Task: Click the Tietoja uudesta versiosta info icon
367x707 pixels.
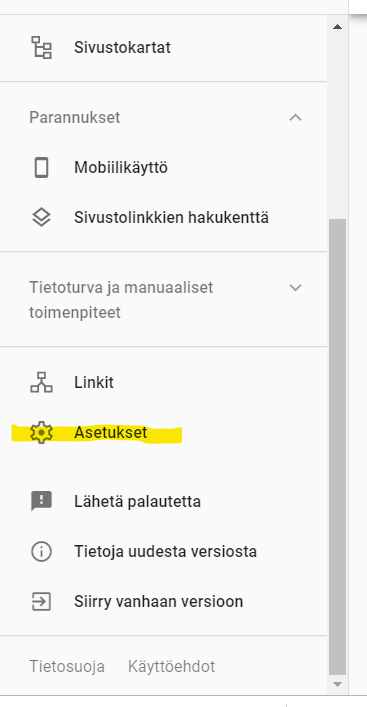Action: tap(41, 551)
